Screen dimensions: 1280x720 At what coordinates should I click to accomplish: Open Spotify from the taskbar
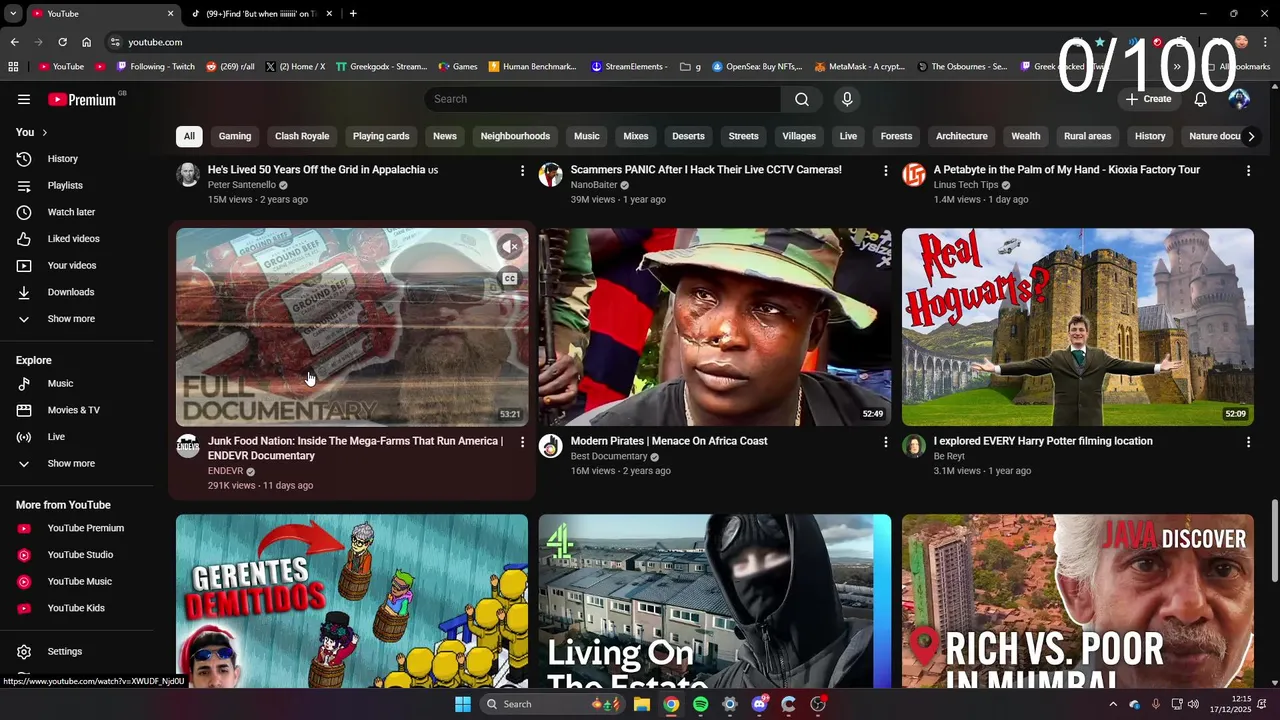(700, 704)
